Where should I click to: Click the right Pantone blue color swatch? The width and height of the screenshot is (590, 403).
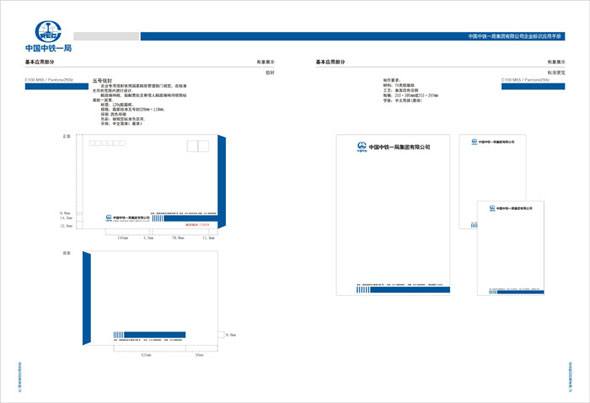[533, 87]
